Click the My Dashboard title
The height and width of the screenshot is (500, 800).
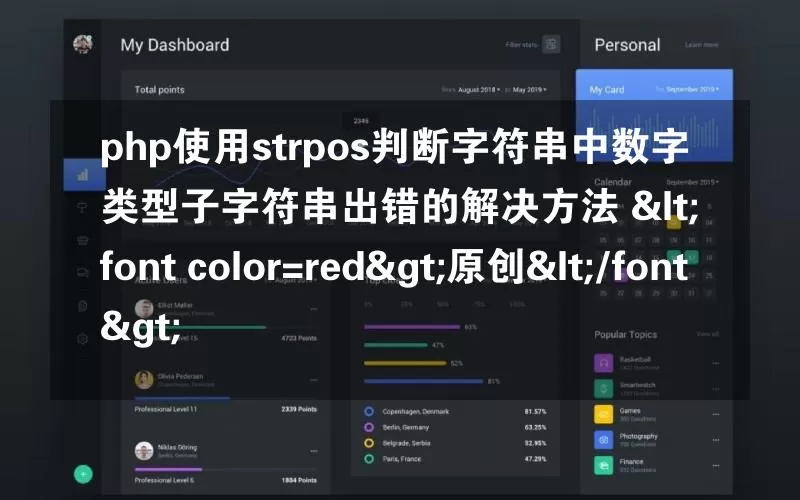(x=175, y=45)
